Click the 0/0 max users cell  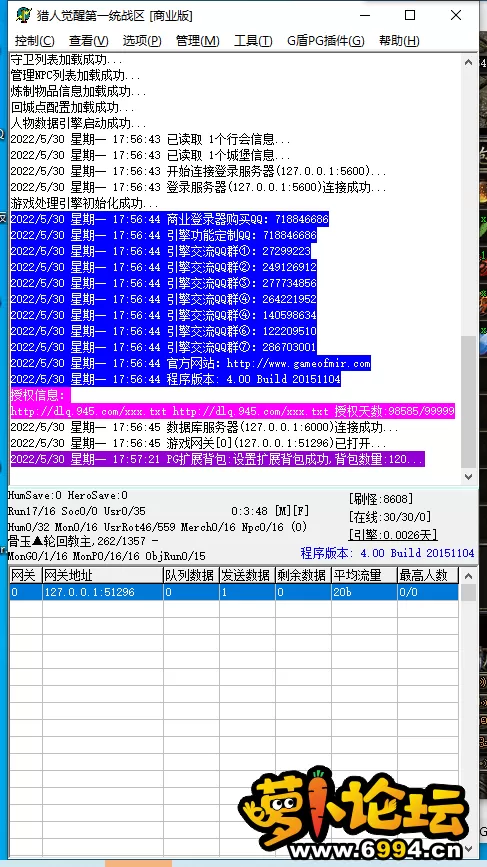pos(428,592)
